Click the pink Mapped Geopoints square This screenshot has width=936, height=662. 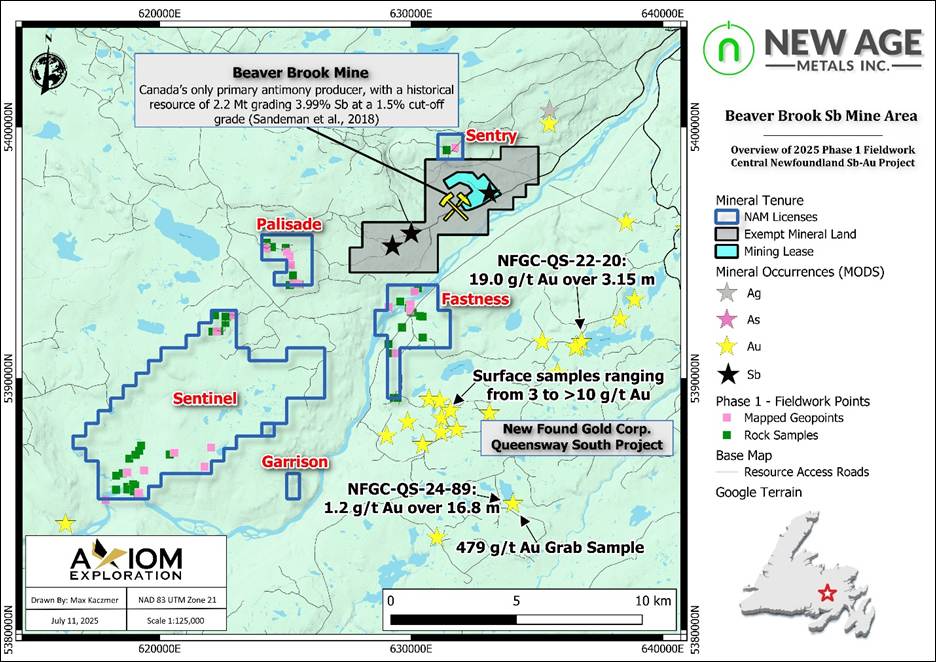[726, 416]
